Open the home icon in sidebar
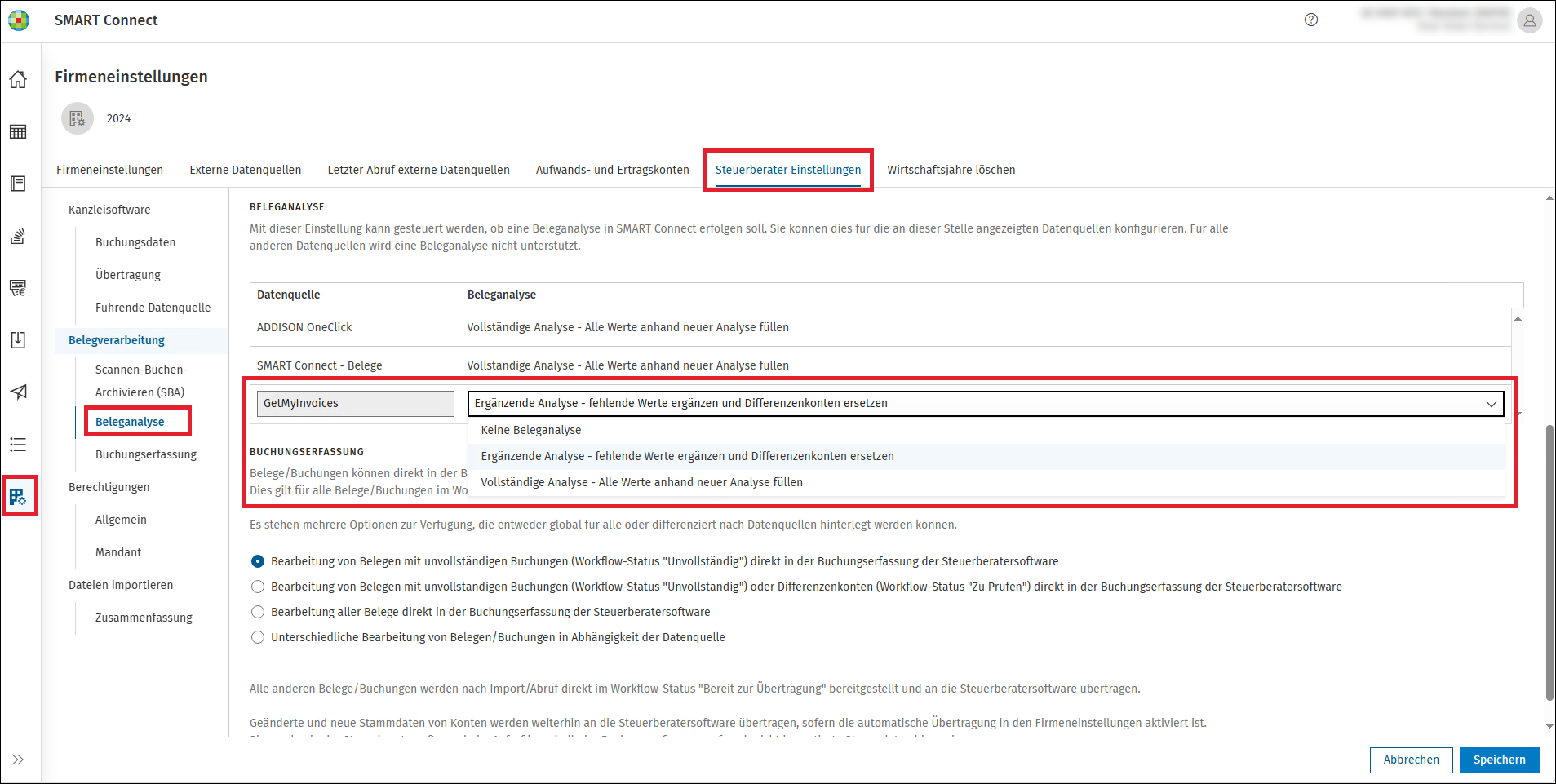This screenshot has height=784, width=1556. click(x=18, y=79)
